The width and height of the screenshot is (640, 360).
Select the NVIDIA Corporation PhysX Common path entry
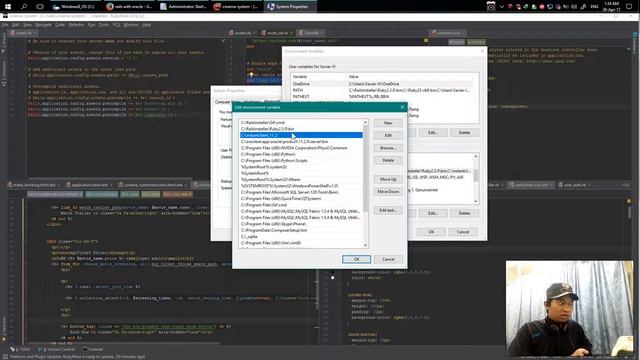tap(301, 148)
